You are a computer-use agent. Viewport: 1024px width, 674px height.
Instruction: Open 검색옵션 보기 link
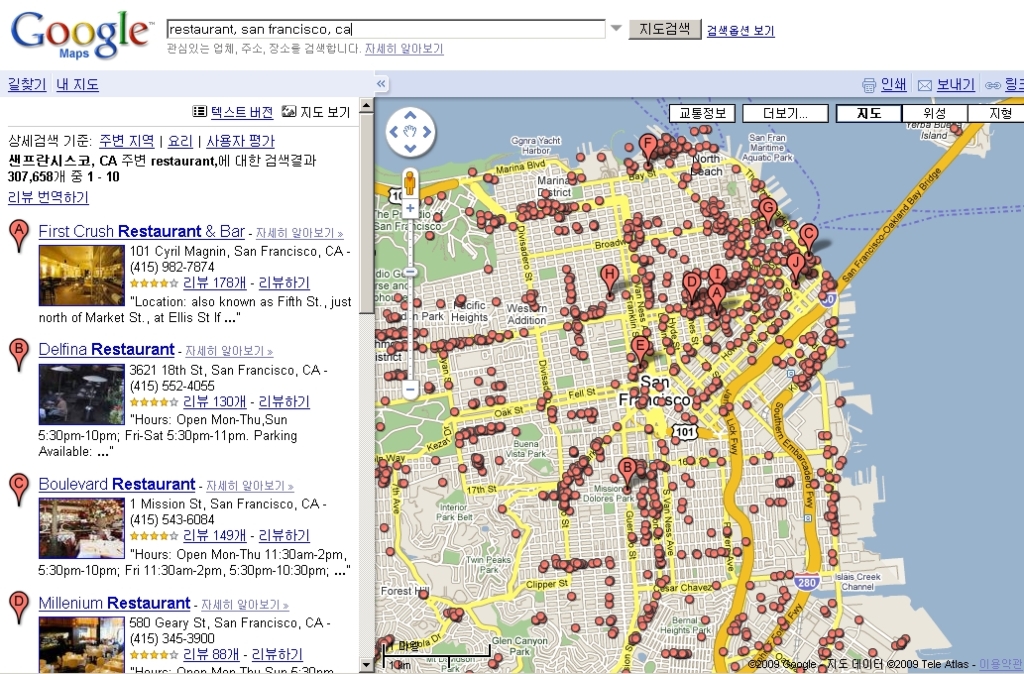tap(741, 31)
